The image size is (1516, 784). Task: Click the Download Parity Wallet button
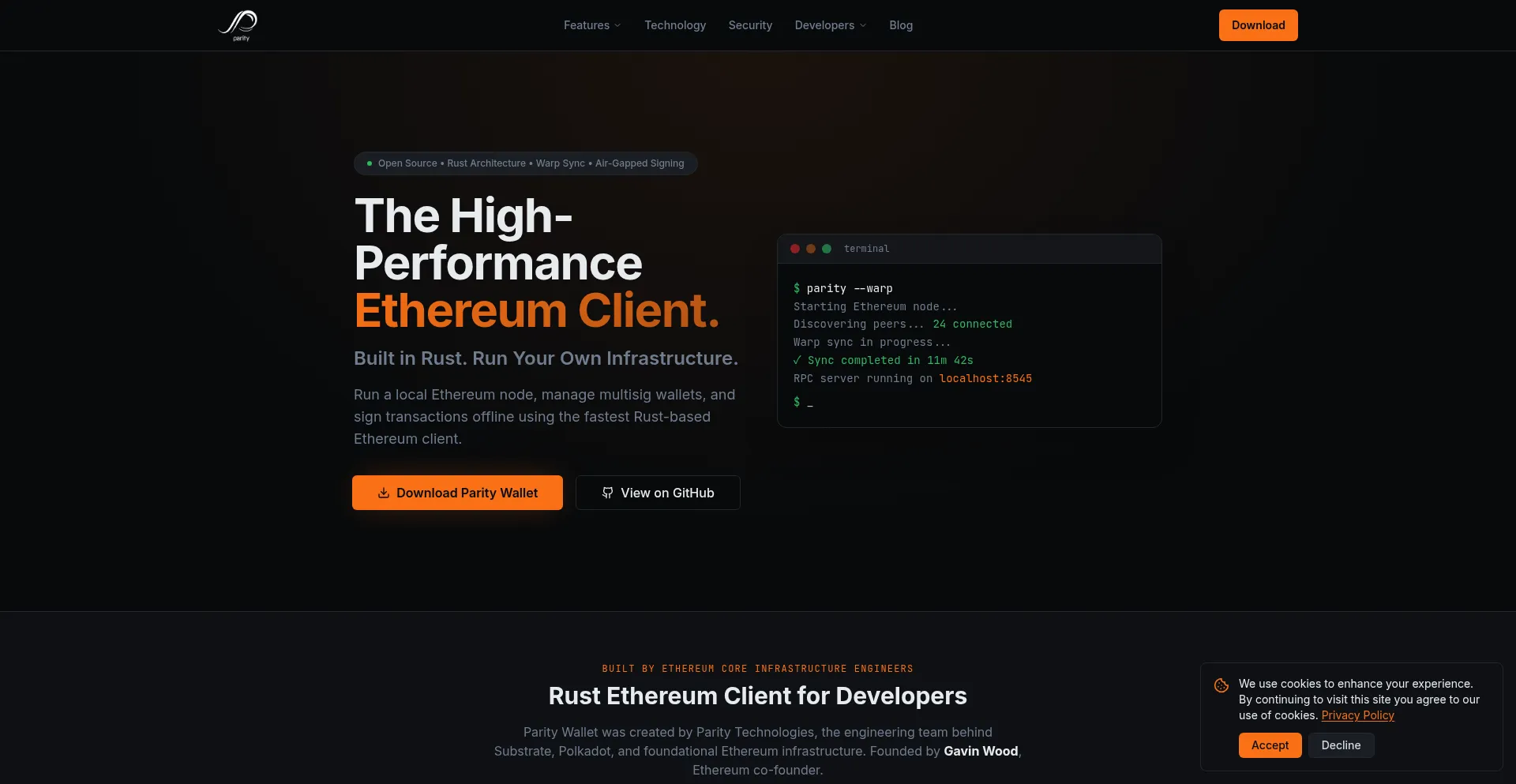[x=457, y=493]
